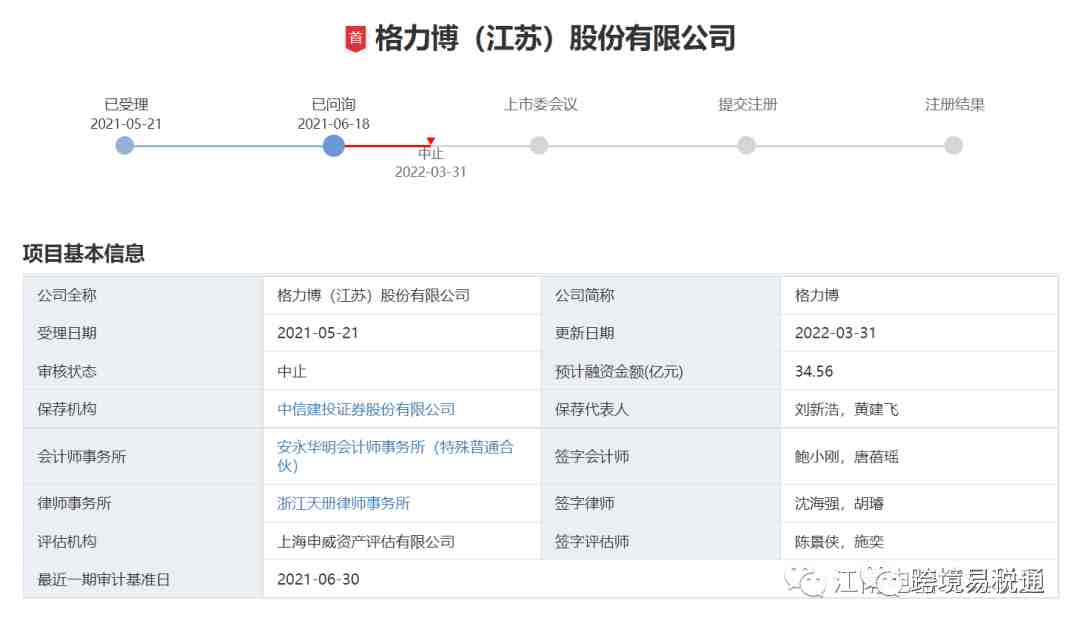Image resolution: width=1080 pixels, height=629 pixels.
Task: Click the 2022-03-31 date under 中止 marker
Action: click(430, 172)
